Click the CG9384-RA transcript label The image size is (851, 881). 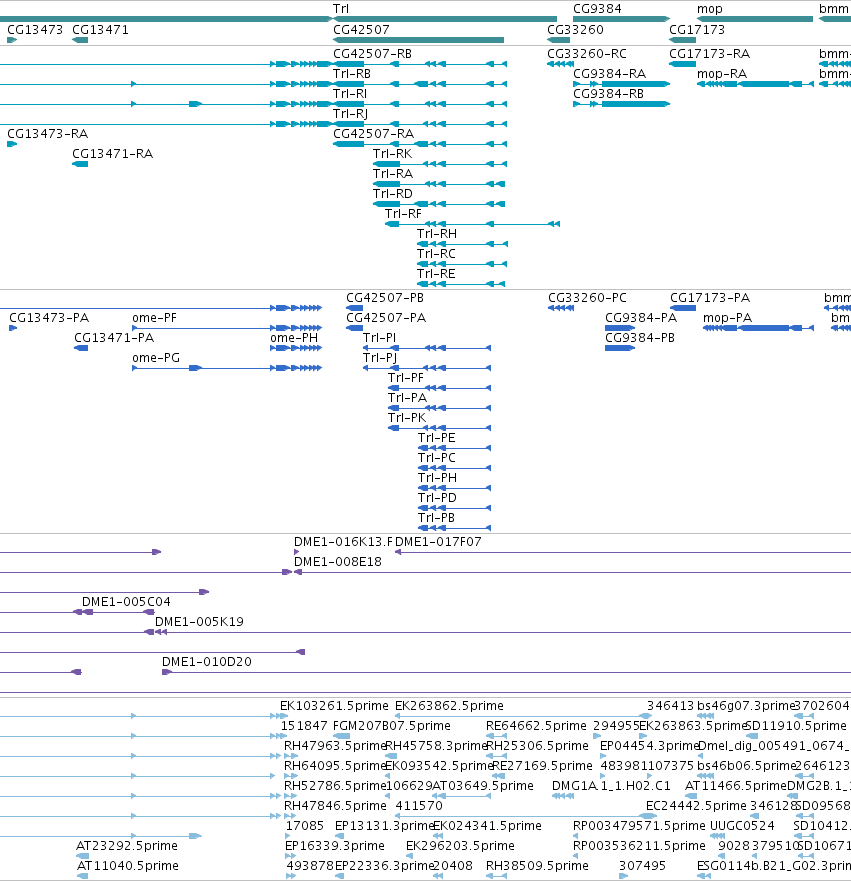pos(609,74)
